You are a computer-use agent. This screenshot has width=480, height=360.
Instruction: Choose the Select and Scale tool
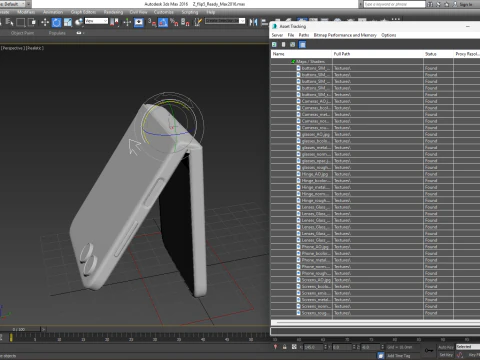click(x=68, y=22)
